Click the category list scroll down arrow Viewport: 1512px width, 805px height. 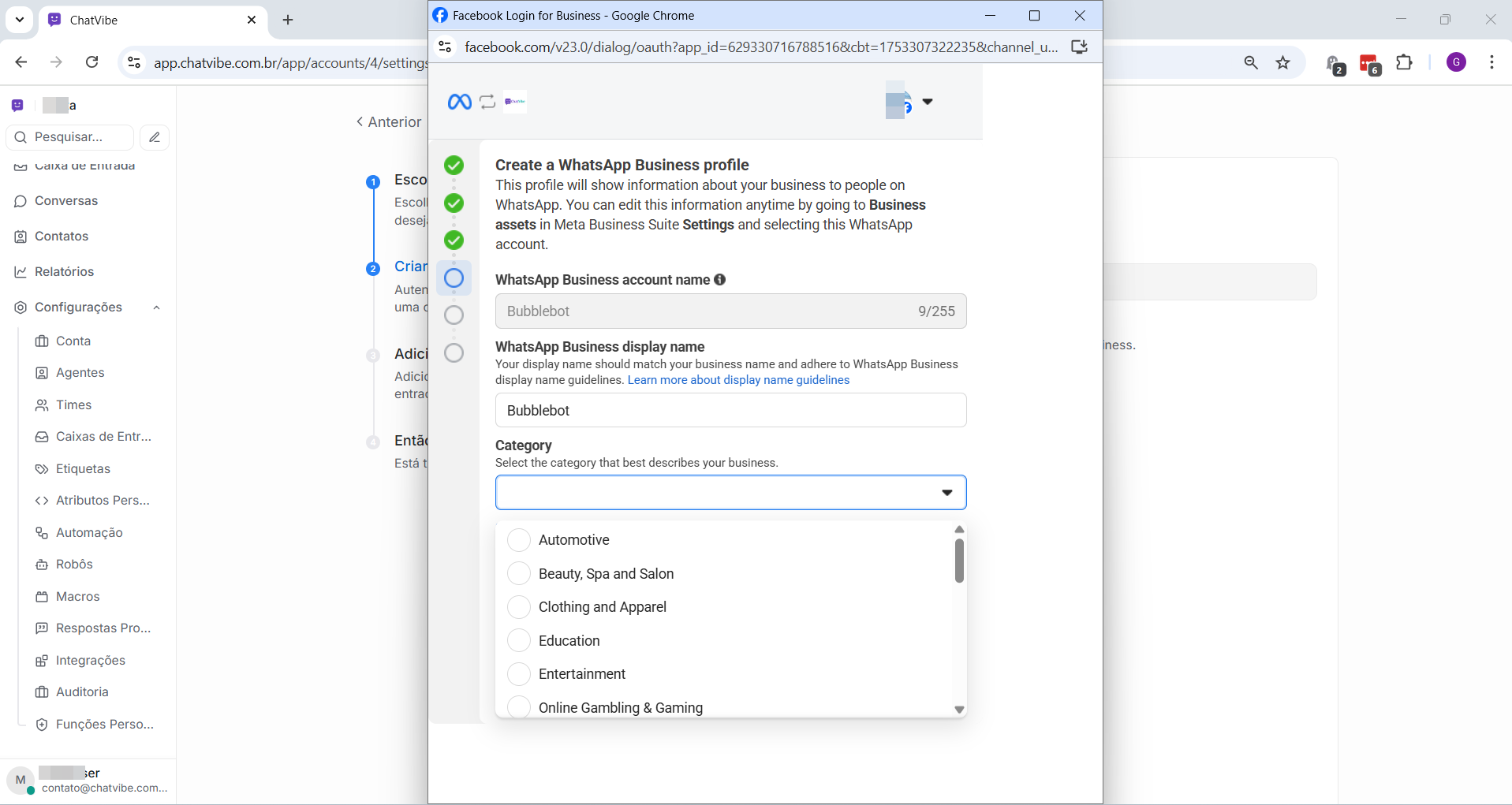959,710
